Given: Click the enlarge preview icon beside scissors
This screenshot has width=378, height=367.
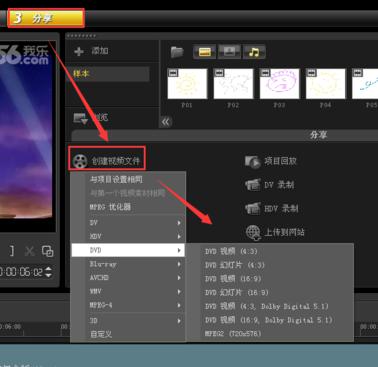Looking at the screenshot, I should pyautogui.click(x=47, y=251).
